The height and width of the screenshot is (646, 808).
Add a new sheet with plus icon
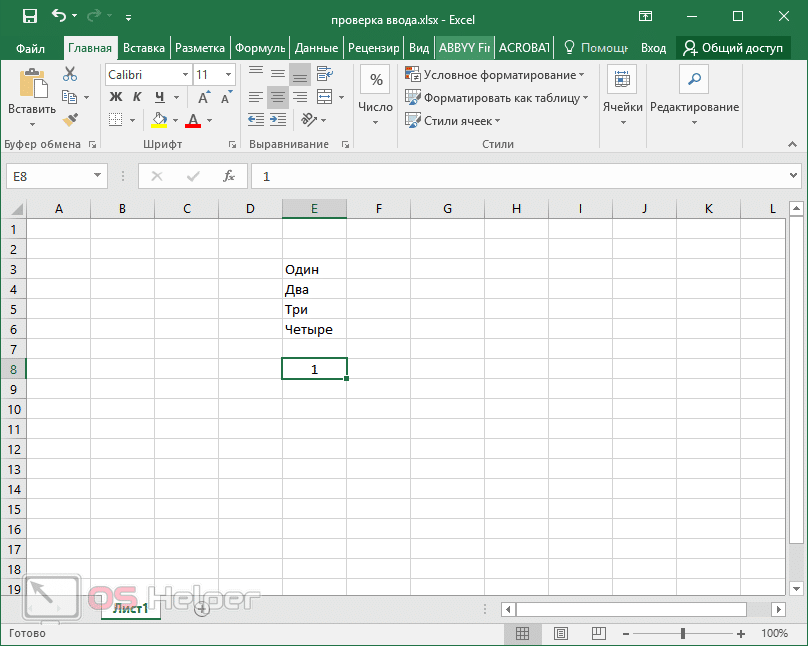pyautogui.click(x=202, y=608)
